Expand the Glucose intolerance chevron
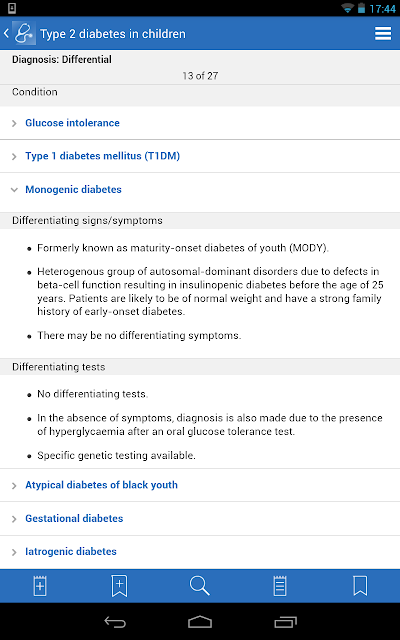The height and width of the screenshot is (640, 400). point(14,123)
